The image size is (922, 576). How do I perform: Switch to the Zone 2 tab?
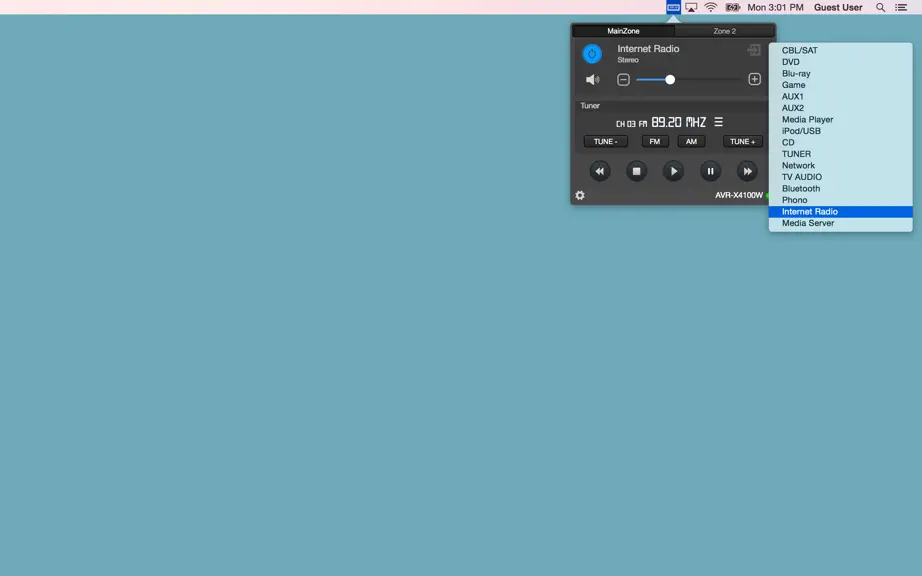[x=724, y=31]
